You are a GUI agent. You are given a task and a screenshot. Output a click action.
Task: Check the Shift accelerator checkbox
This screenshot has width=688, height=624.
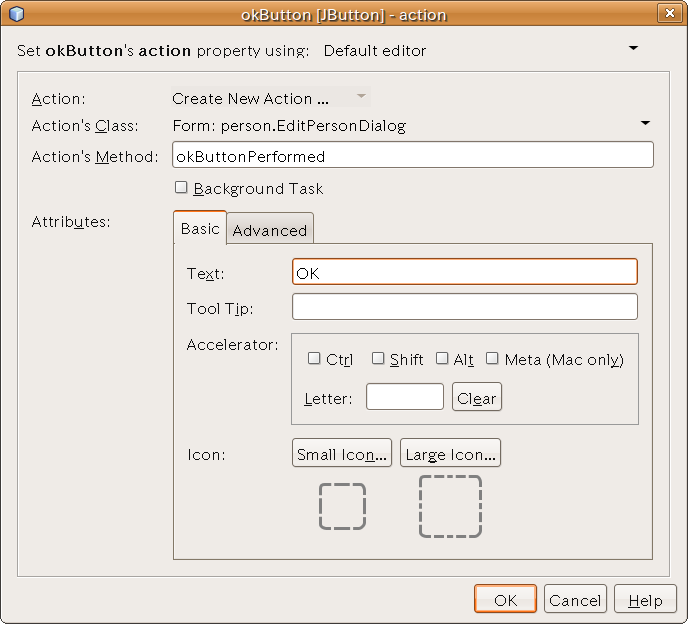pos(378,359)
